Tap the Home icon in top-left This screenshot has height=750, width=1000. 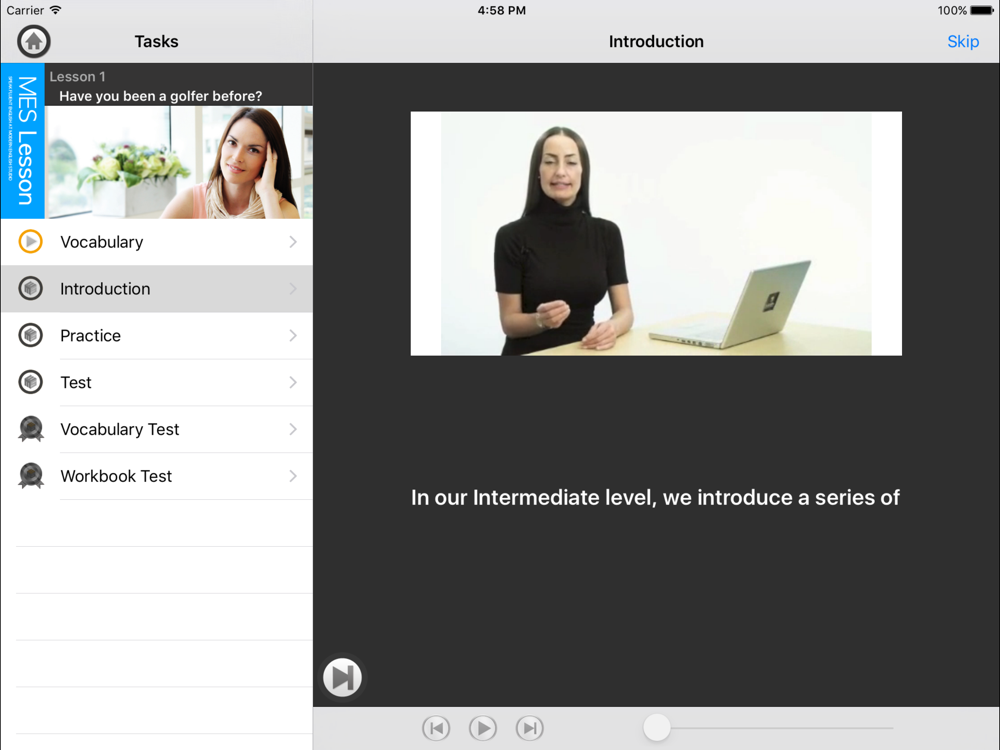pos(33,41)
